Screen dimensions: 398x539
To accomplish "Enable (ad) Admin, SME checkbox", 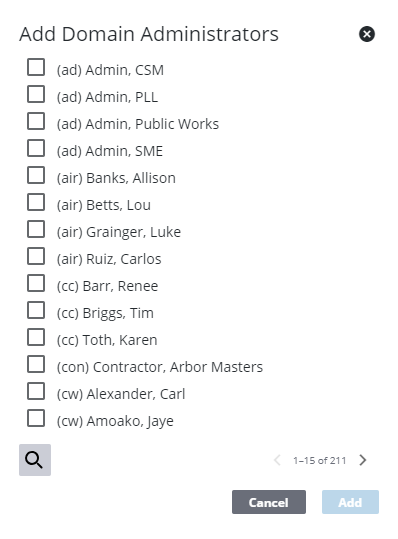I will point(36,148).
